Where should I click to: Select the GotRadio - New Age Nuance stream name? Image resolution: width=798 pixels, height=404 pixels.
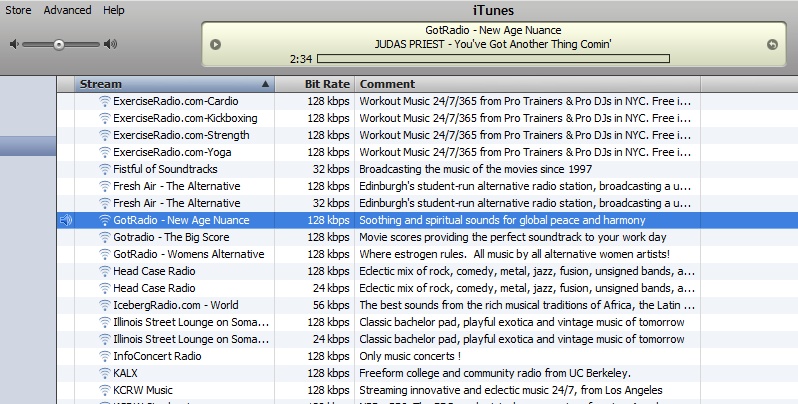tap(181, 220)
